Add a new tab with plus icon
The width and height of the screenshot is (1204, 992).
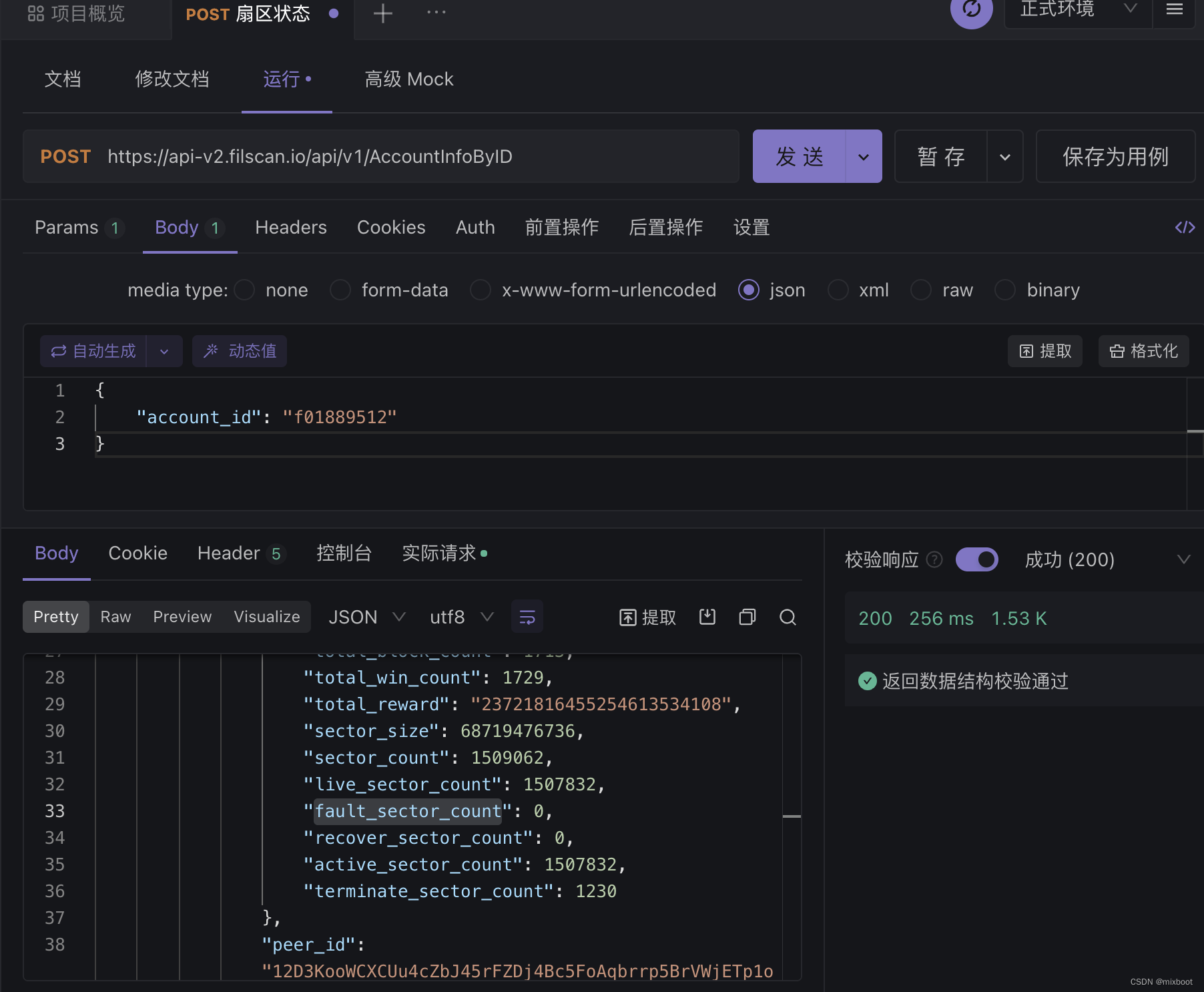382,13
